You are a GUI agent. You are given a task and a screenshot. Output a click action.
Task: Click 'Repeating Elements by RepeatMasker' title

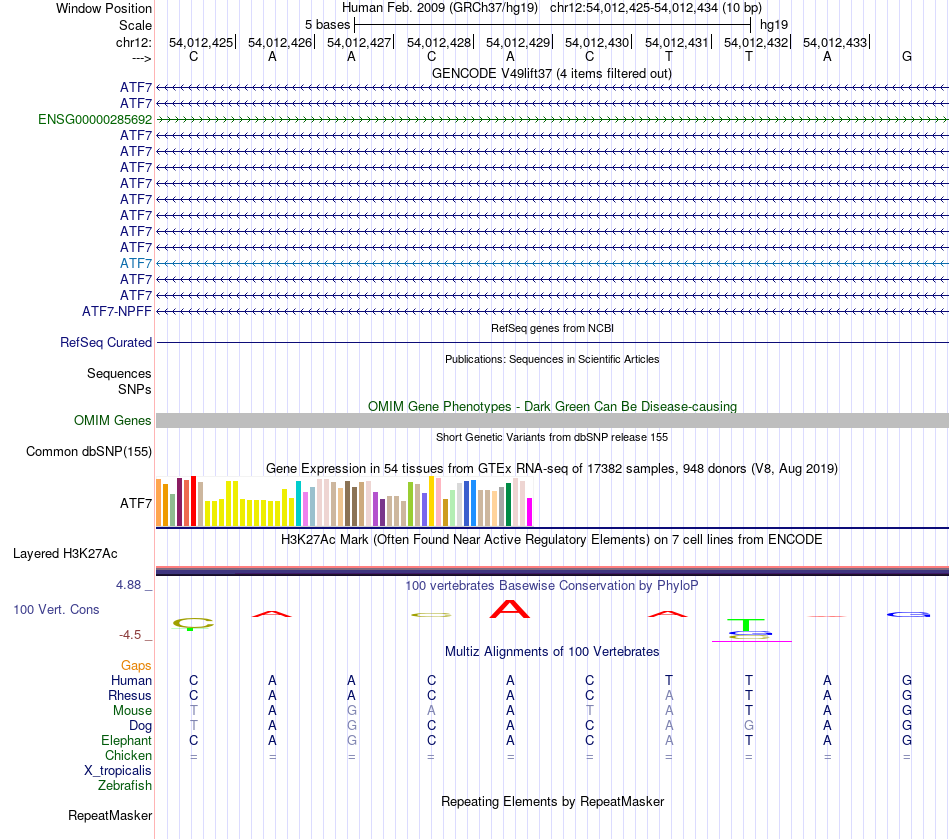coord(552,801)
